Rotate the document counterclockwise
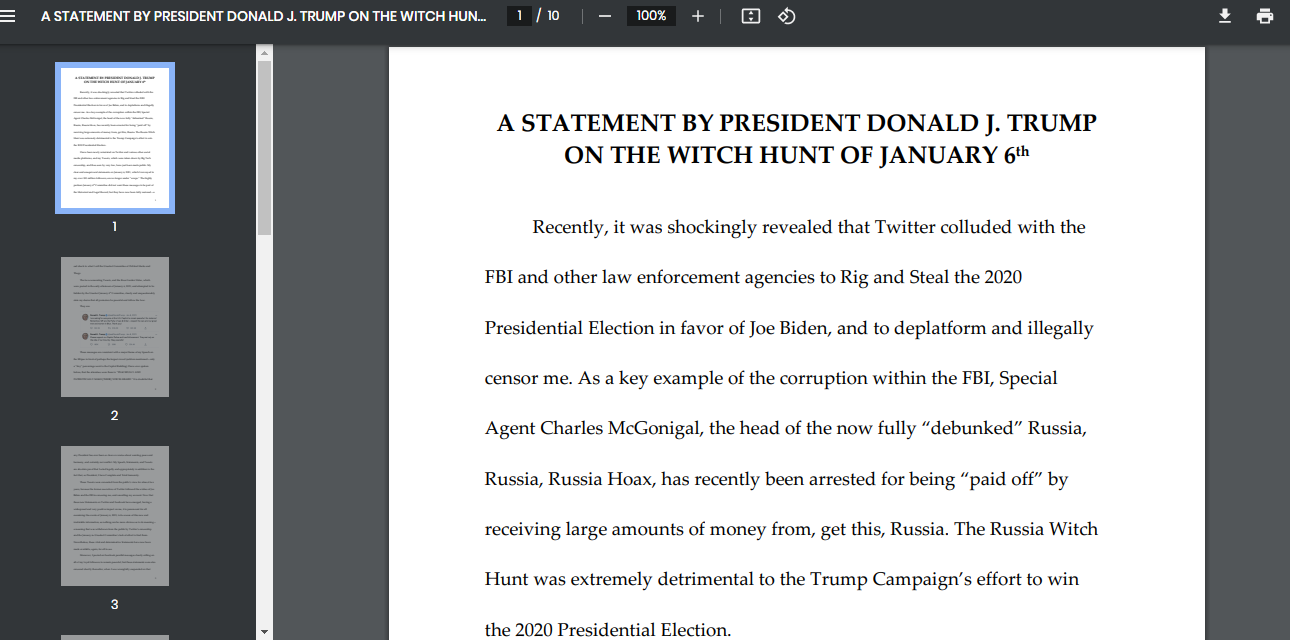Image resolution: width=1290 pixels, height=640 pixels. pyautogui.click(x=787, y=16)
